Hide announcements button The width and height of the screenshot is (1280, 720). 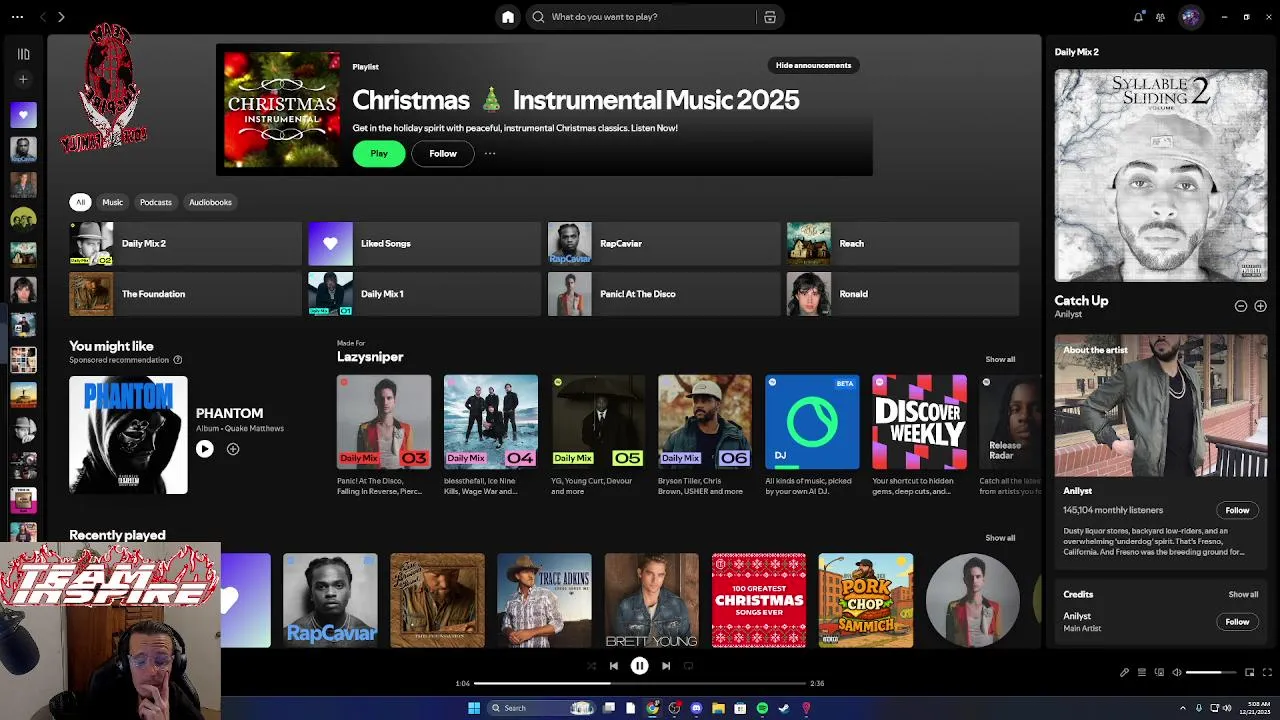coord(813,66)
